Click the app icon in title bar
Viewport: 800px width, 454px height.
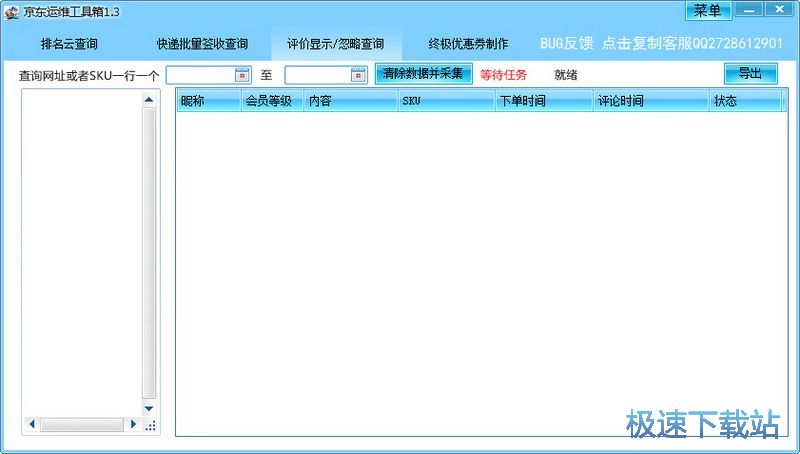11,11
